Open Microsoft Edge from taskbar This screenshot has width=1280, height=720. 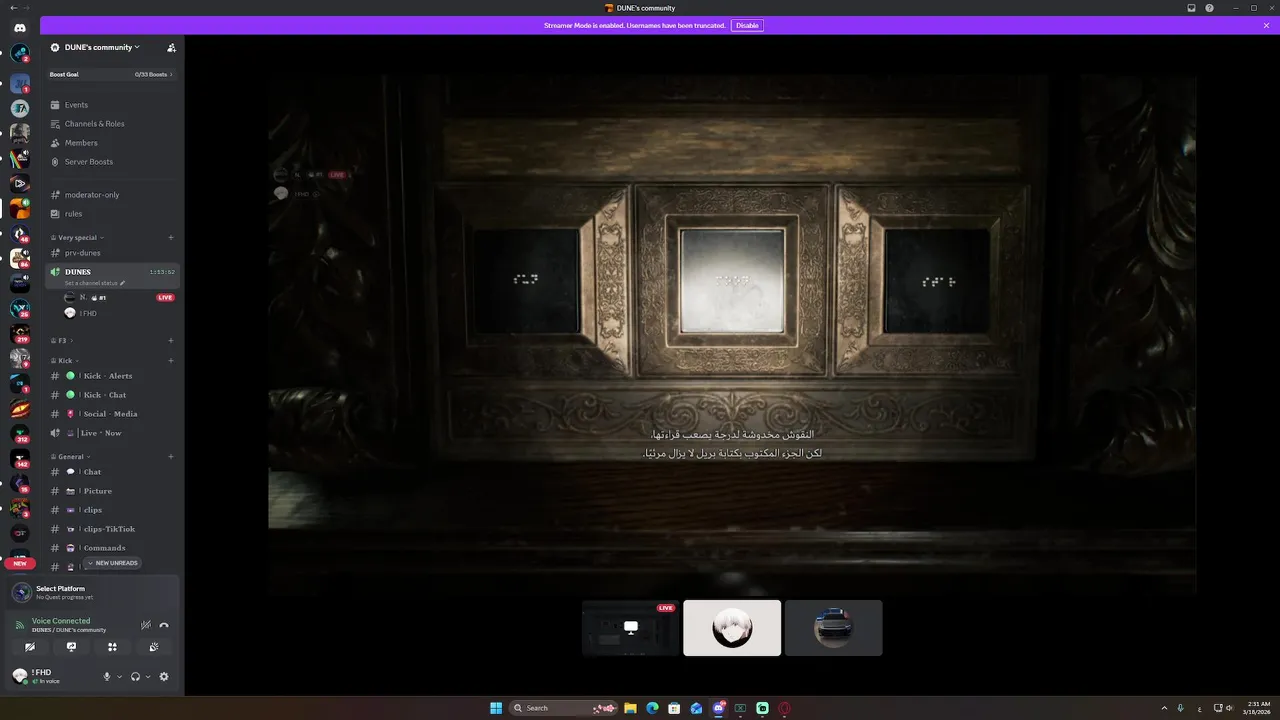652,708
